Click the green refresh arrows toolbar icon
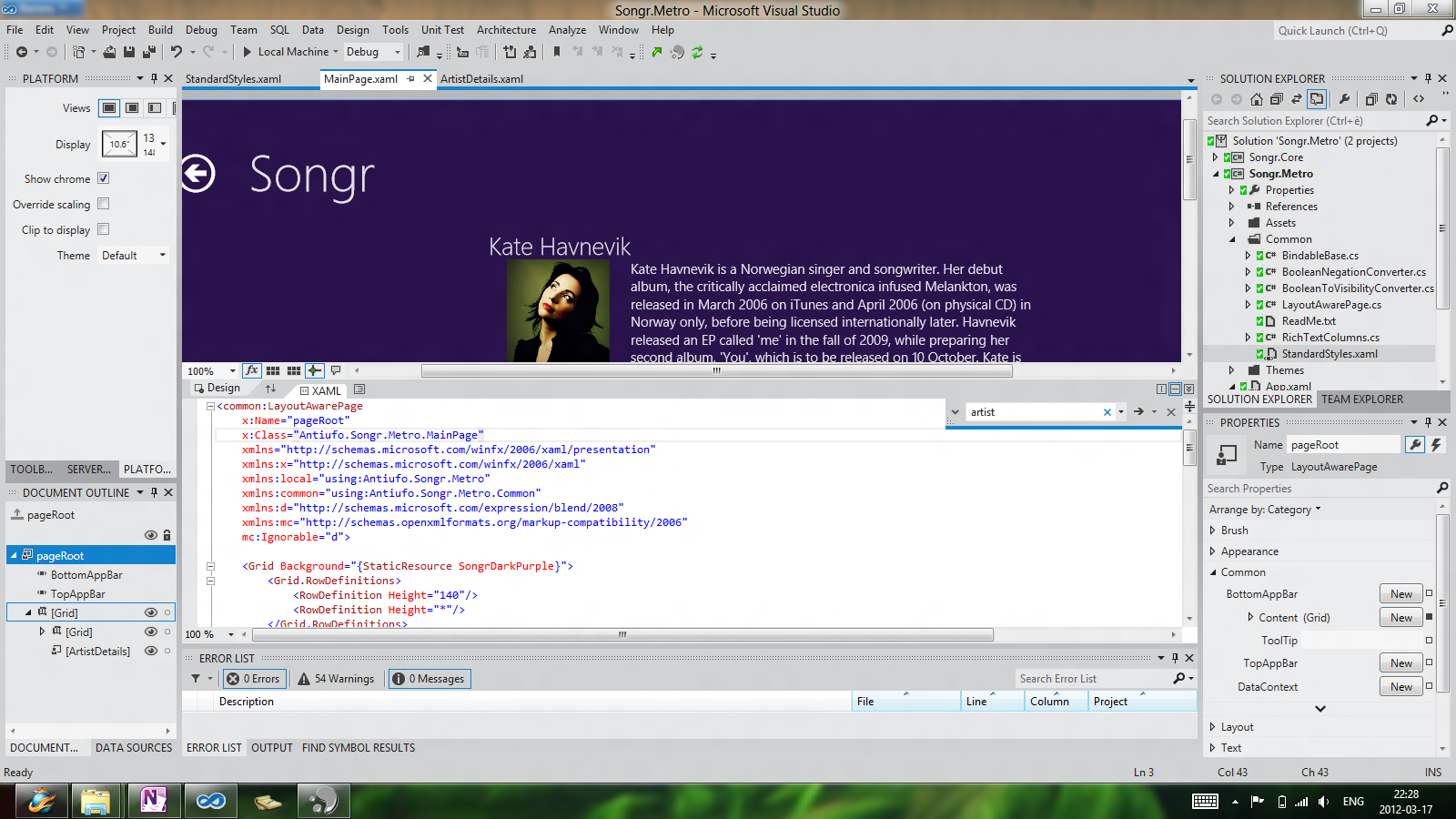The height and width of the screenshot is (819, 1456). [x=697, y=52]
